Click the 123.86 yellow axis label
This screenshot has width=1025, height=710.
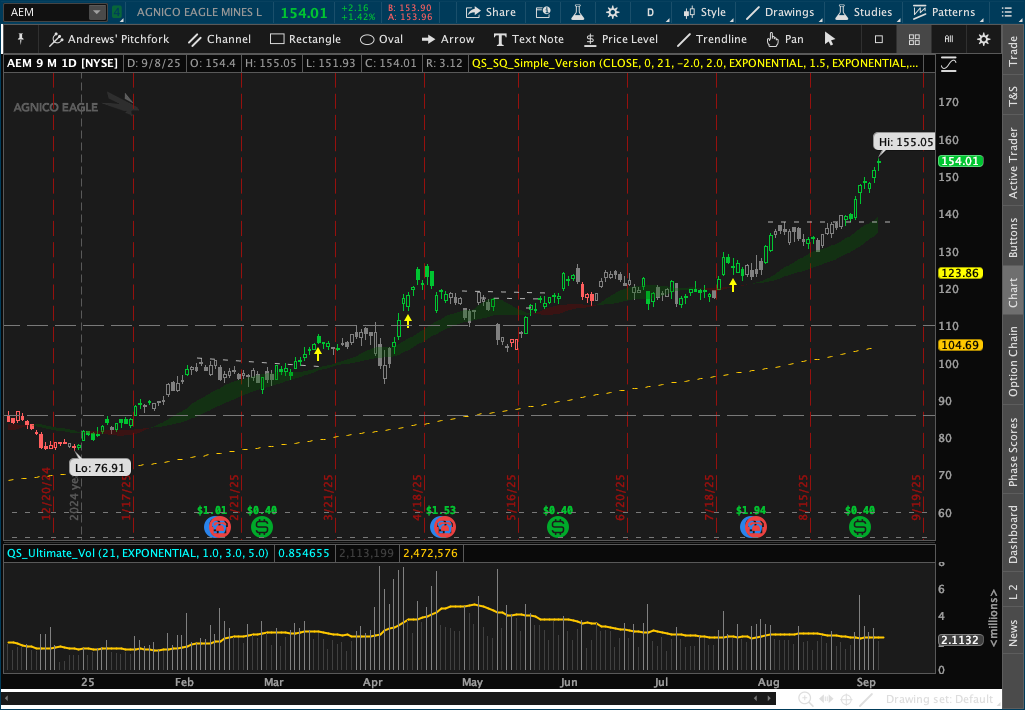[960, 273]
